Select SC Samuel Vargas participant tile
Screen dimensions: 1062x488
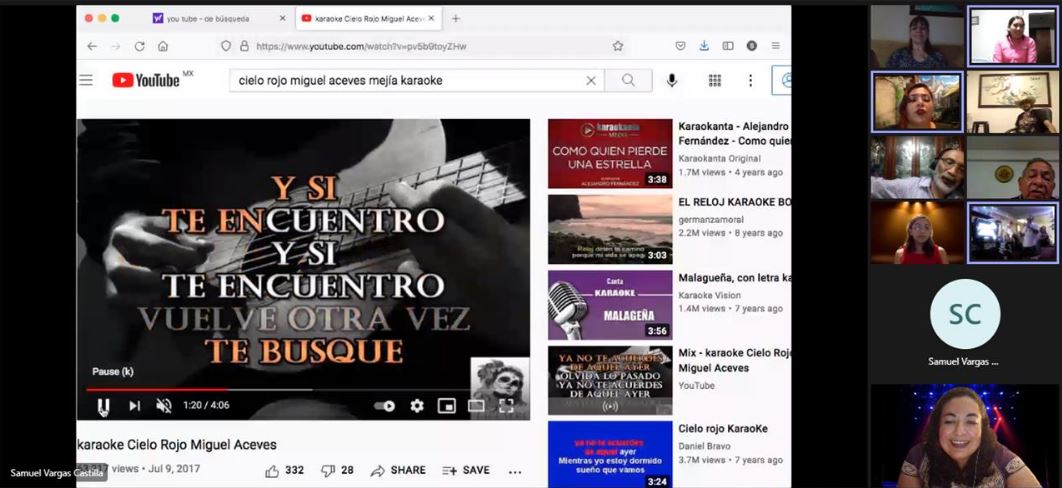tap(964, 324)
